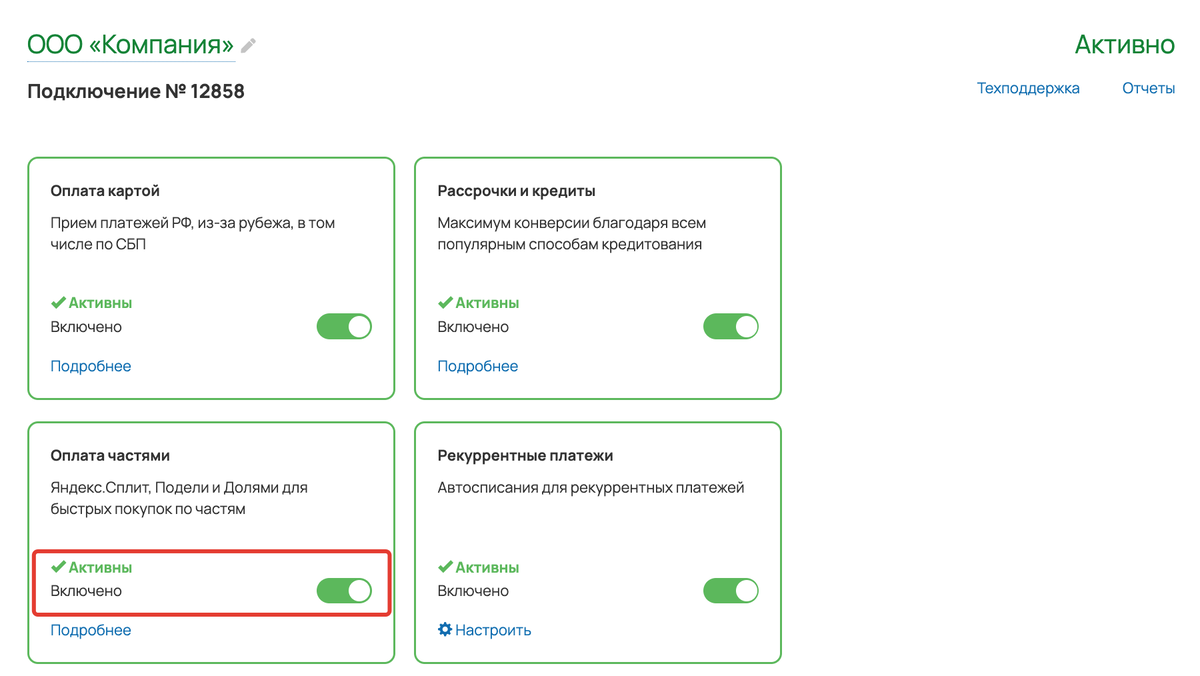Click the Рекуррентные платежи card heading
Image resolution: width=1200 pixels, height=676 pixels.
[x=525, y=455]
